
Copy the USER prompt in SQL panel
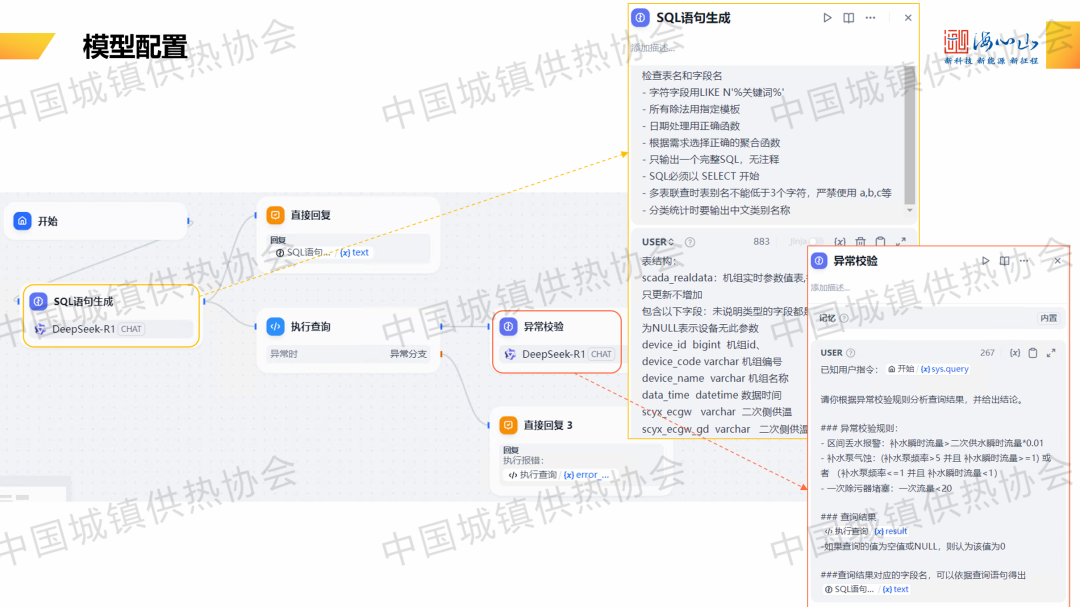[880, 242]
